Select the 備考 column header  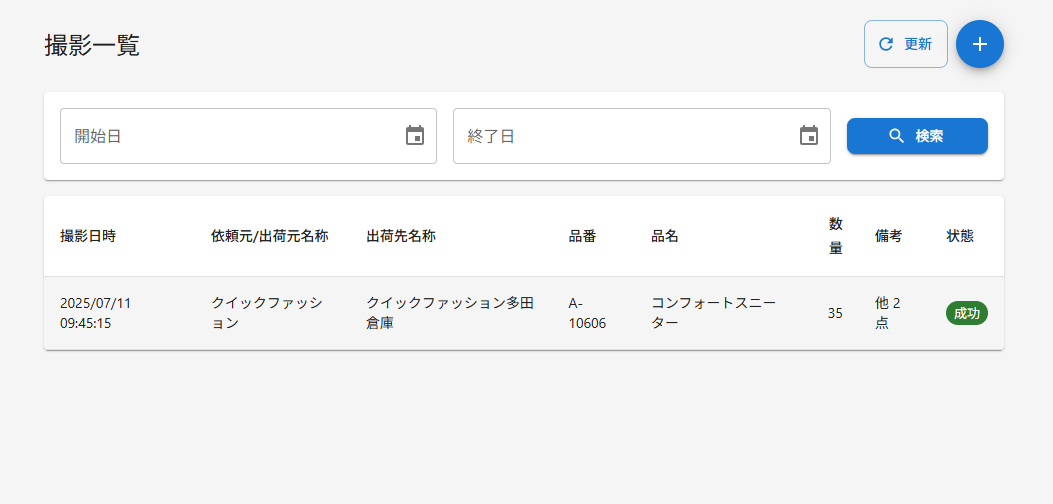(x=888, y=237)
